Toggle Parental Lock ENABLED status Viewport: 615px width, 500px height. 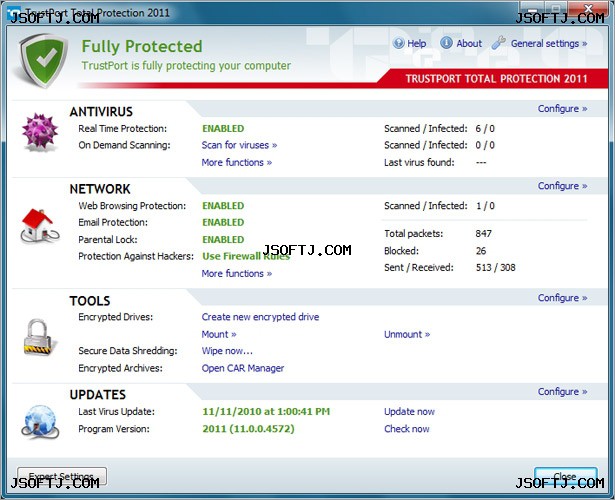point(223,240)
